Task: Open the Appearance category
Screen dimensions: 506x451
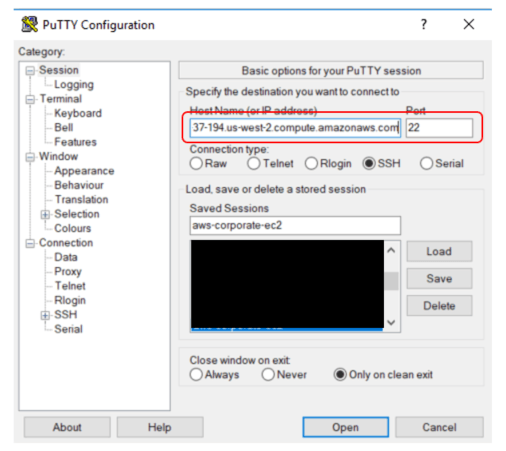Action: [x=84, y=171]
